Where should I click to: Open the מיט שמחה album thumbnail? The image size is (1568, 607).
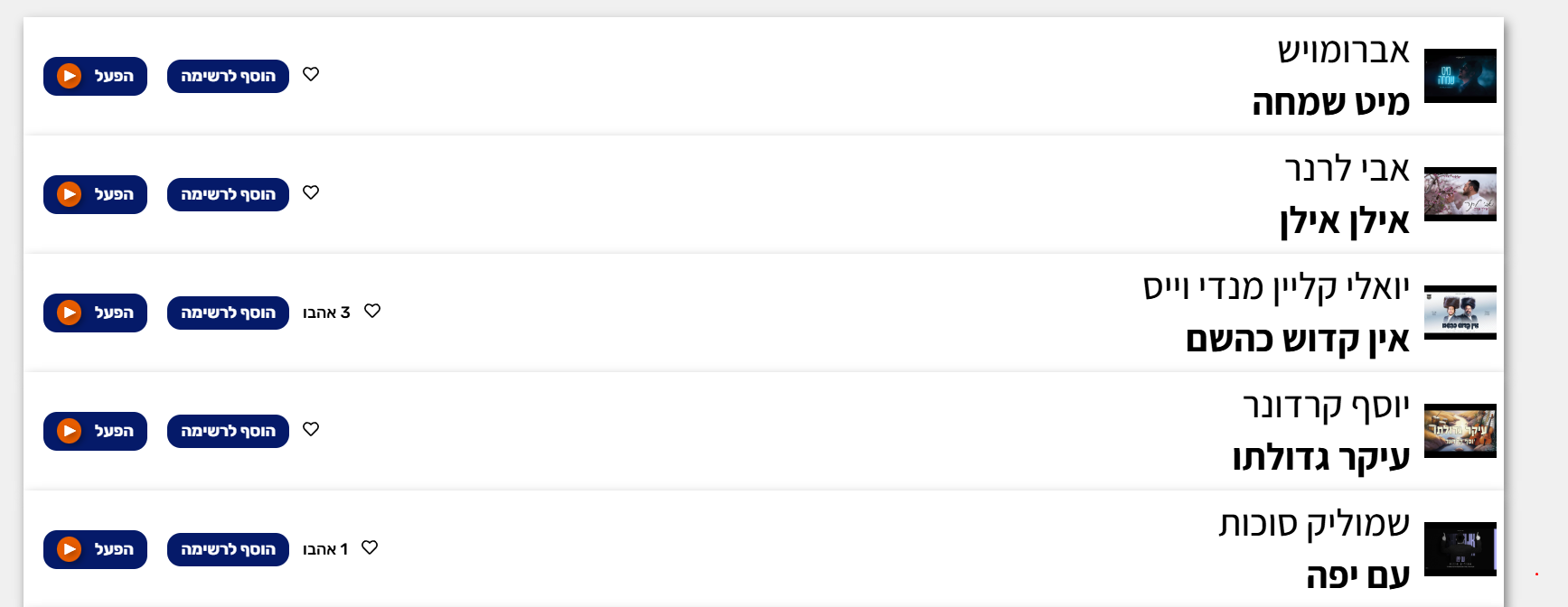[1460, 76]
